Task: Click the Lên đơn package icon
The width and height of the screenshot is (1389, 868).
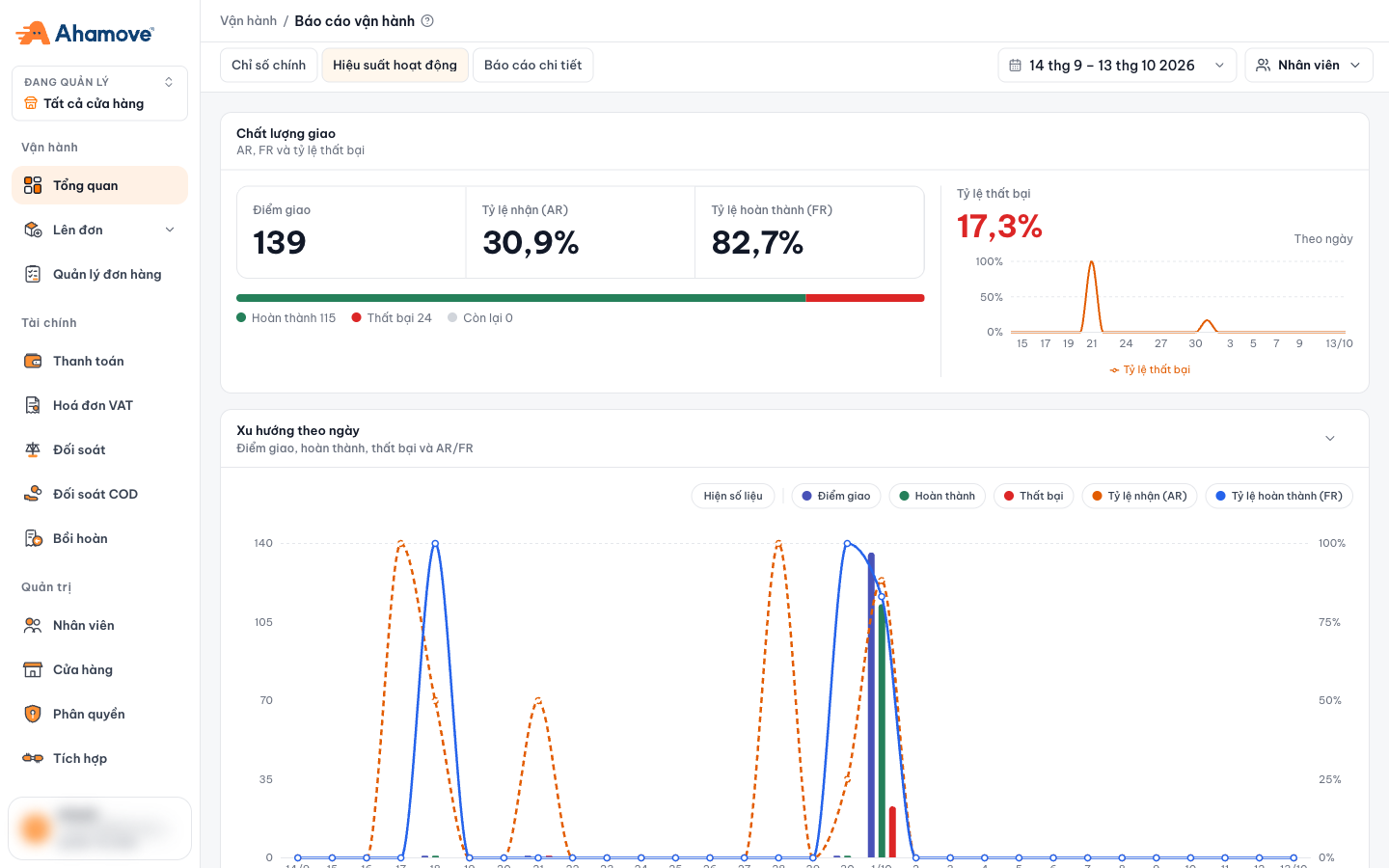Action: click(x=33, y=230)
